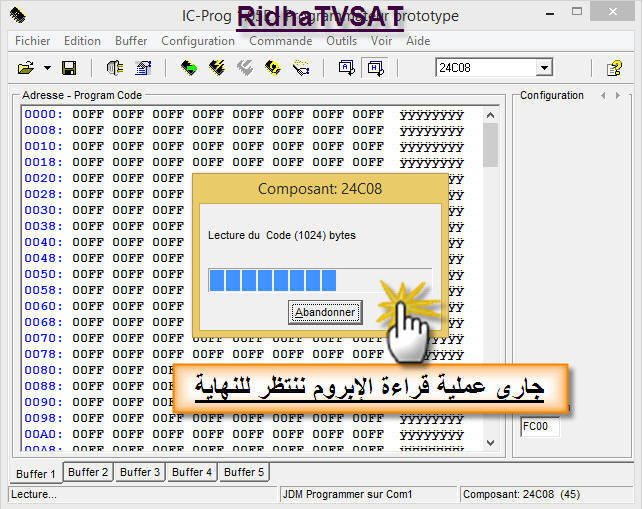Image resolution: width=643 pixels, height=509 pixels.
Task: Expand the 24C08 device dropdown
Action: pyautogui.click(x=544, y=68)
